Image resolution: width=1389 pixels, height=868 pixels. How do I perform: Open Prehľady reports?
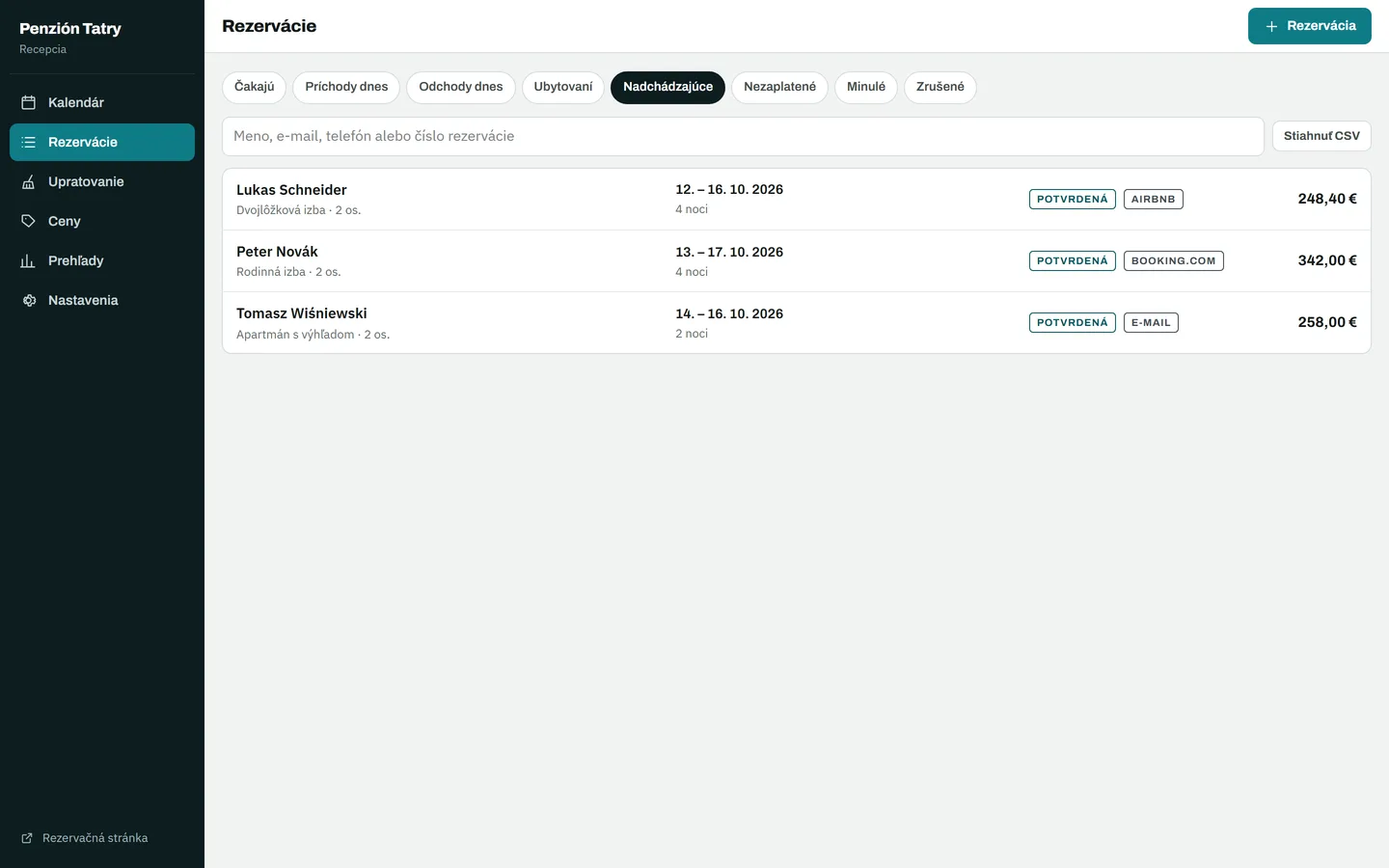(102, 260)
